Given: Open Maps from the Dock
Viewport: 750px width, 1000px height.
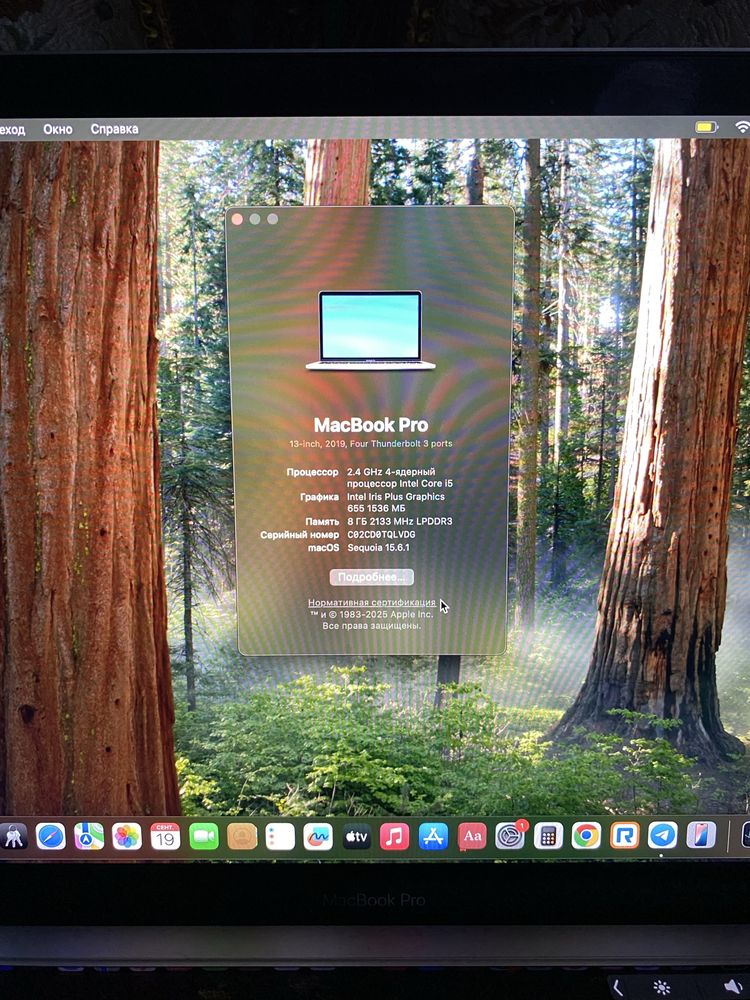Looking at the screenshot, I should (x=89, y=836).
